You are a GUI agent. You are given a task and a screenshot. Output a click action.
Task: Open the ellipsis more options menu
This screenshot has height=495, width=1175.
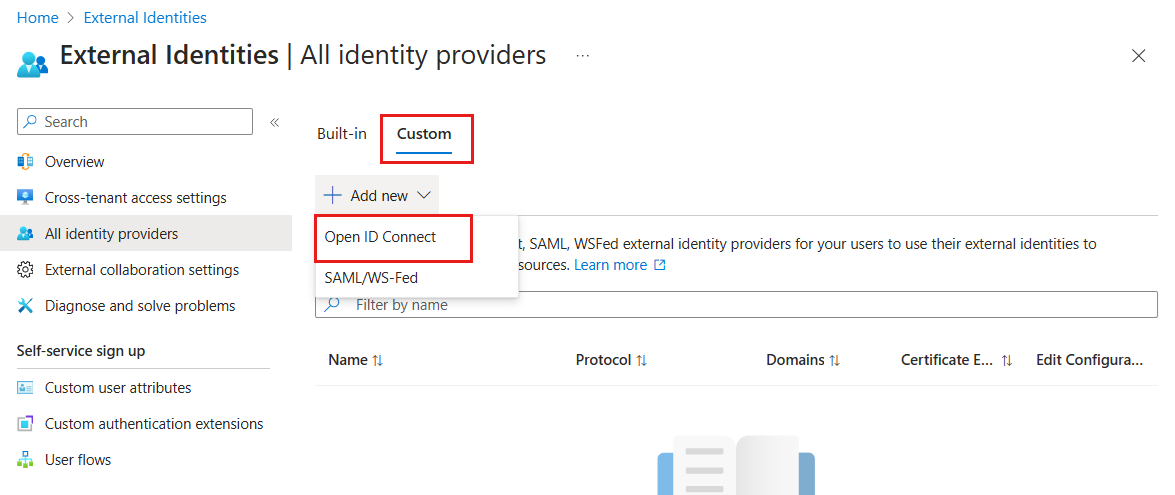point(583,55)
